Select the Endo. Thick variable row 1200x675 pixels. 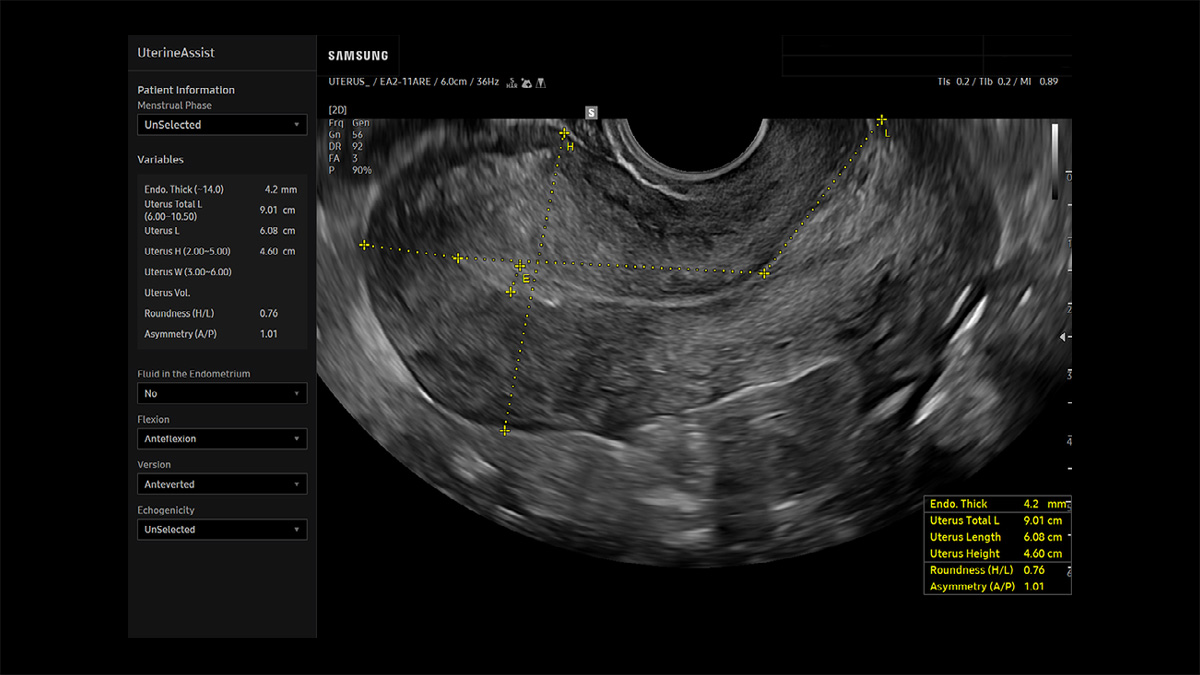(x=222, y=189)
